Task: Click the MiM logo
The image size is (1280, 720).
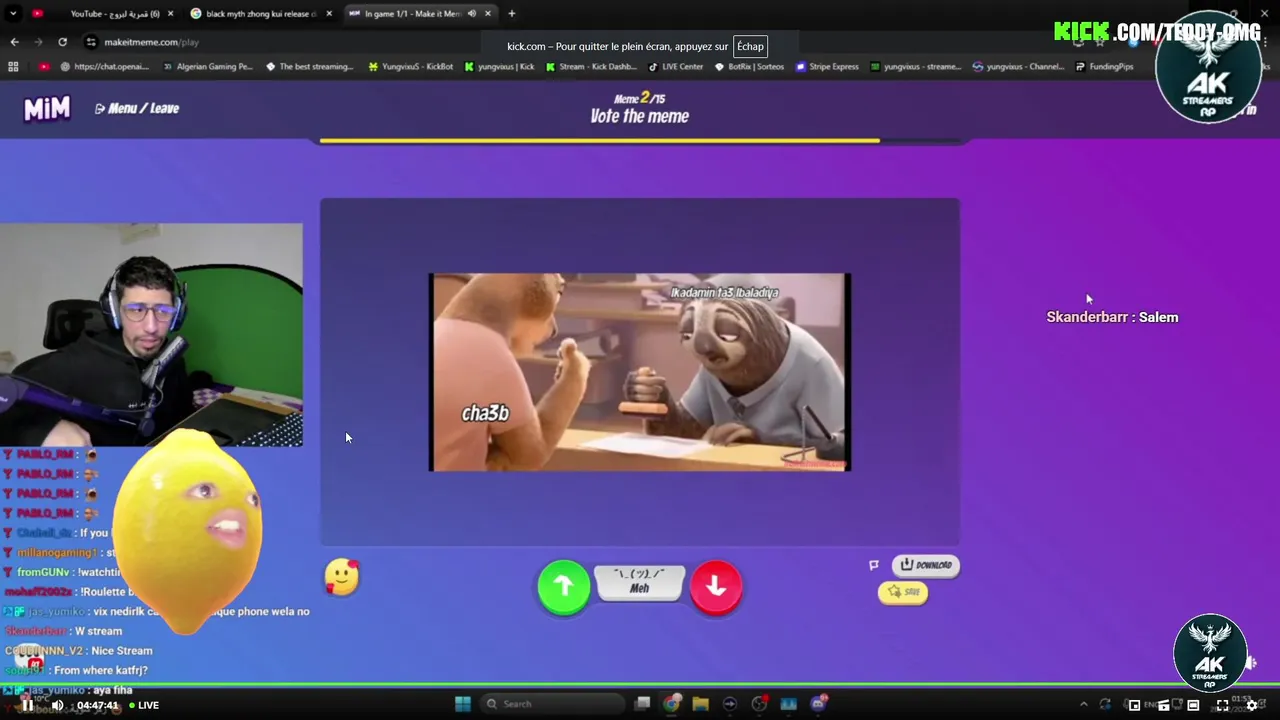Action: pyautogui.click(x=47, y=108)
